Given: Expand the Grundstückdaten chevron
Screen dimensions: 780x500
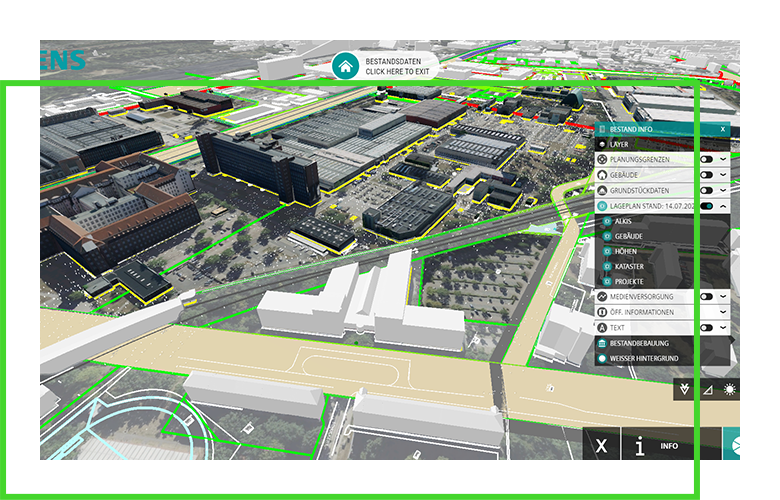Looking at the screenshot, I should (723, 191).
